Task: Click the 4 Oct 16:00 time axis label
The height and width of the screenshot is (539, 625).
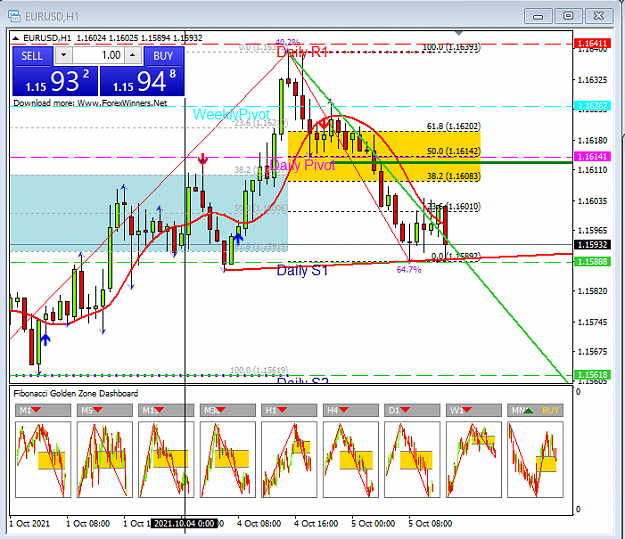Action: (x=316, y=523)
